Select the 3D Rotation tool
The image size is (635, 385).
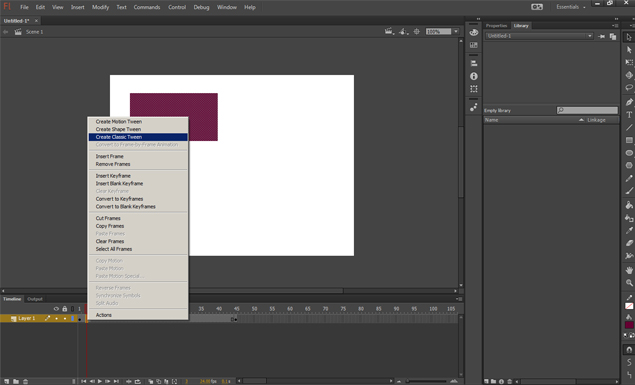click(x=629, y=75)
